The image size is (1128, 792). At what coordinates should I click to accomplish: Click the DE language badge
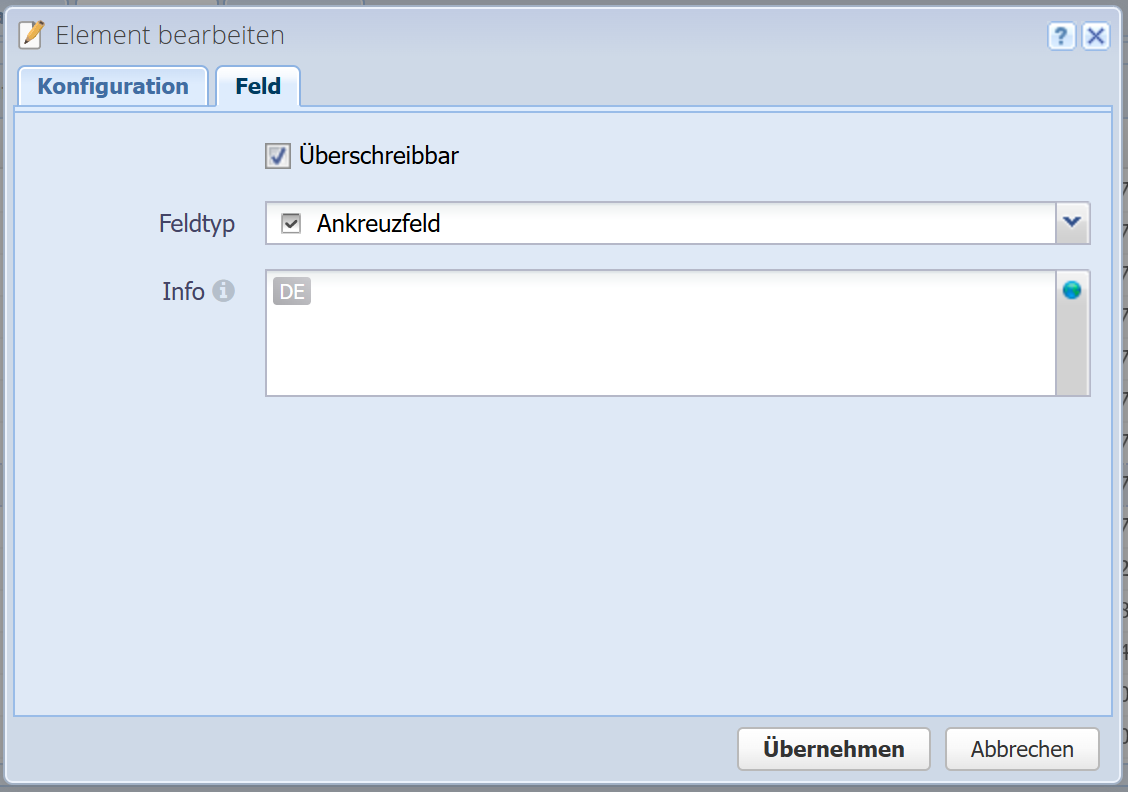(x=292, y=292)
